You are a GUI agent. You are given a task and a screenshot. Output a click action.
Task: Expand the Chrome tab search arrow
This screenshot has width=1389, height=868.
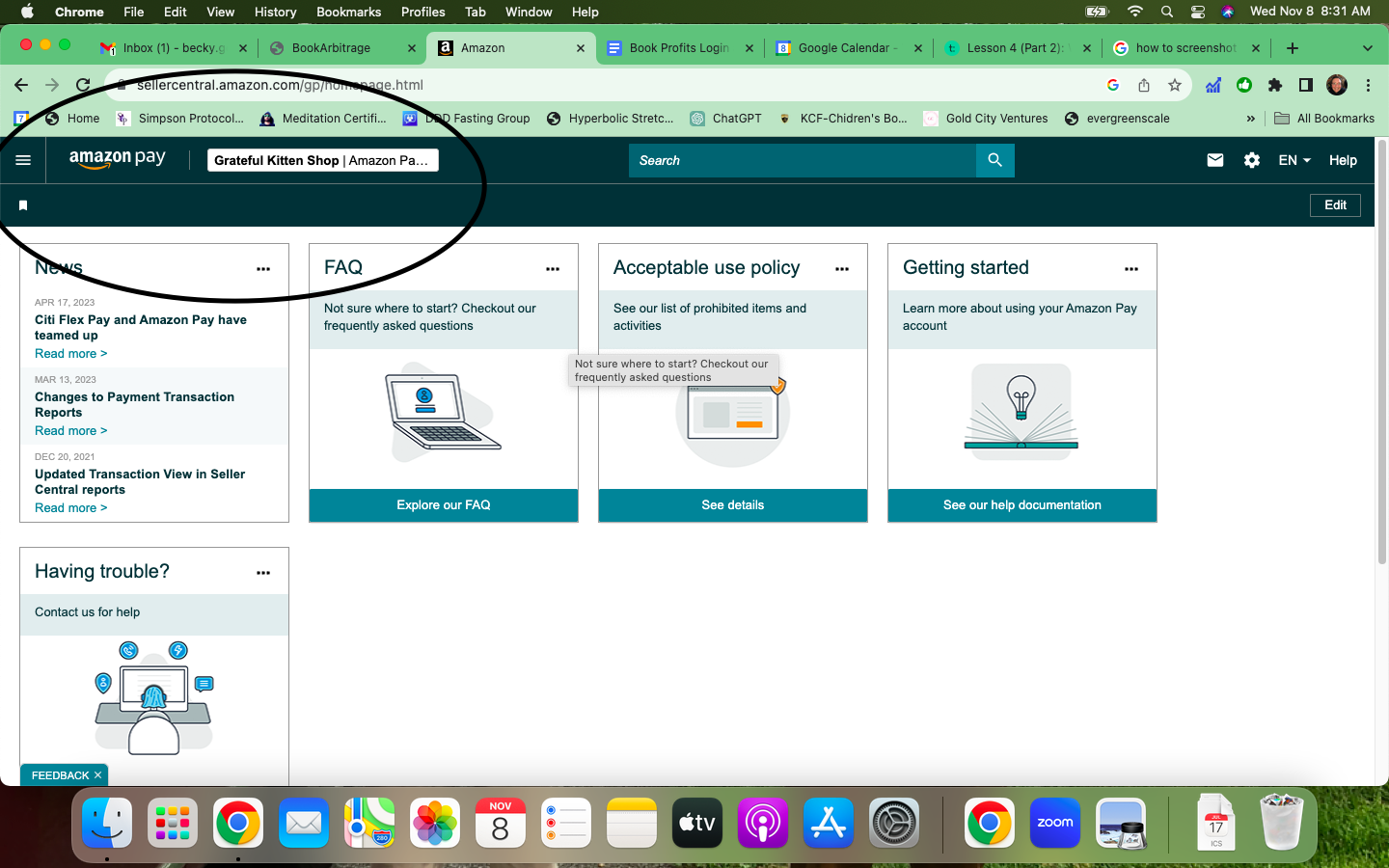[1367, 48]
